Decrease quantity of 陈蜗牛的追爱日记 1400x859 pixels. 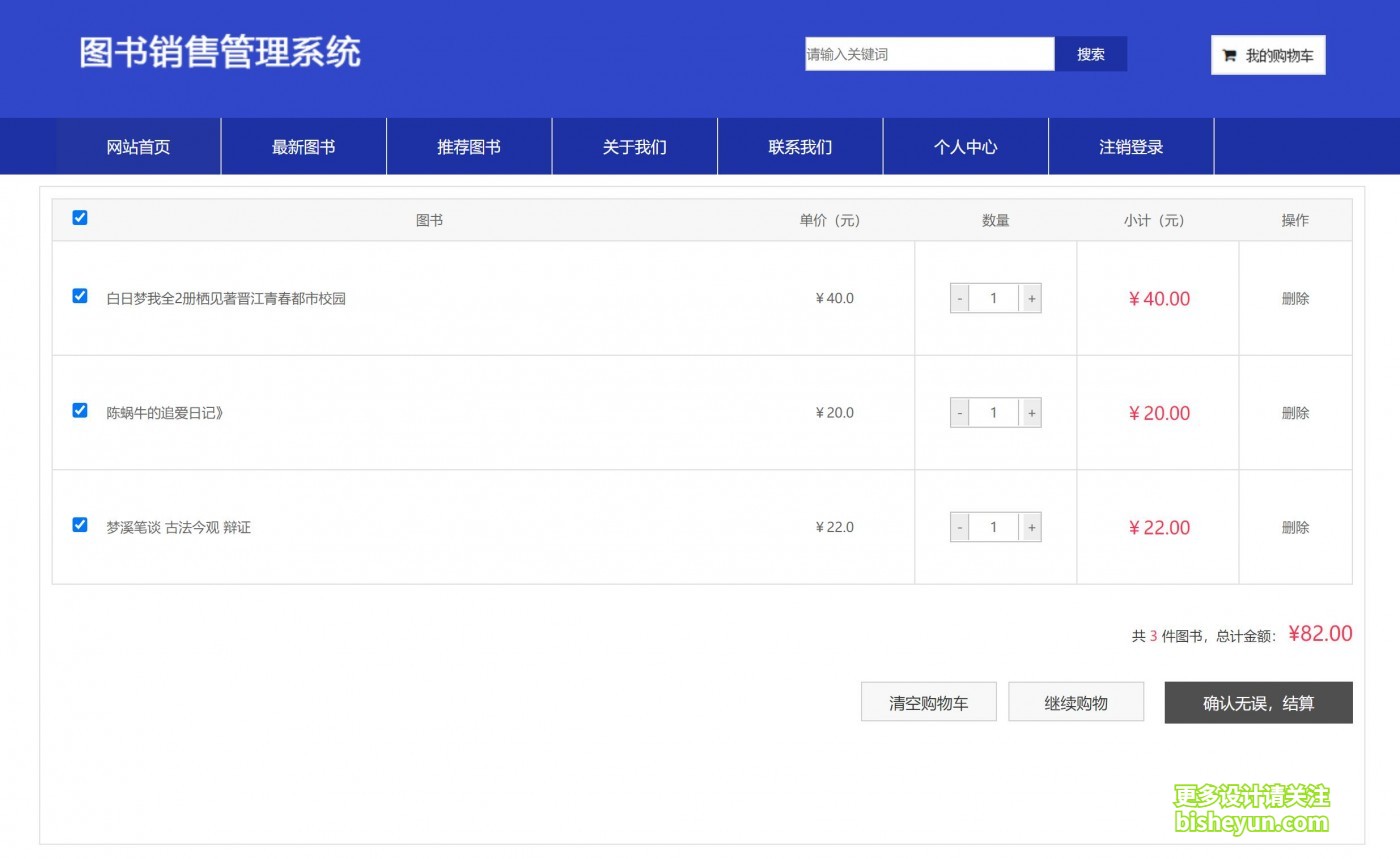[x=960, y=413]
